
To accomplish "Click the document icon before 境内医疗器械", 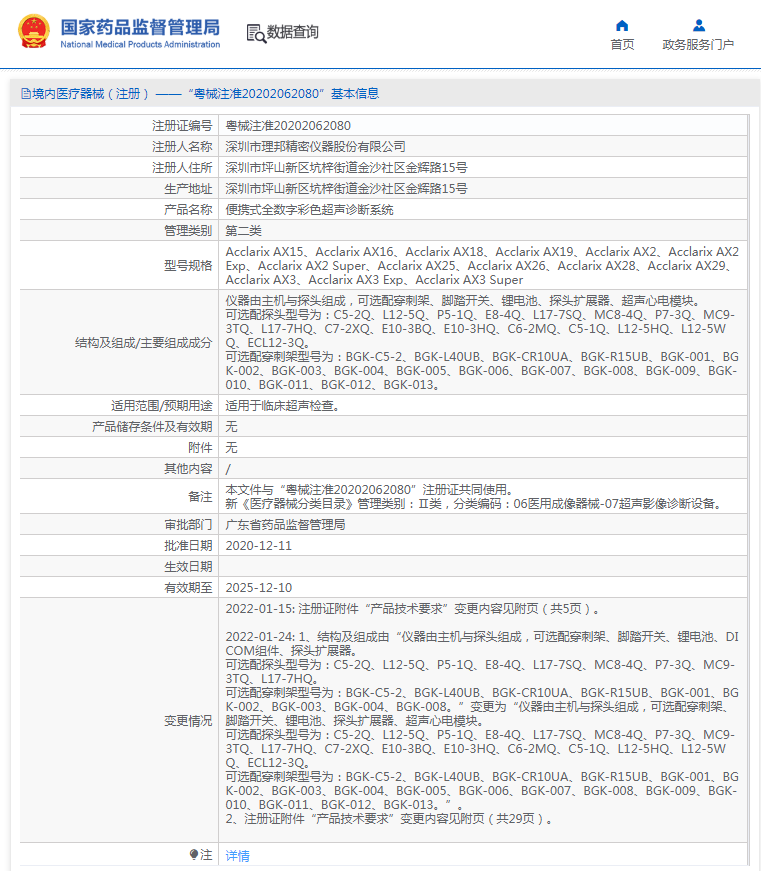I will 26,93.
